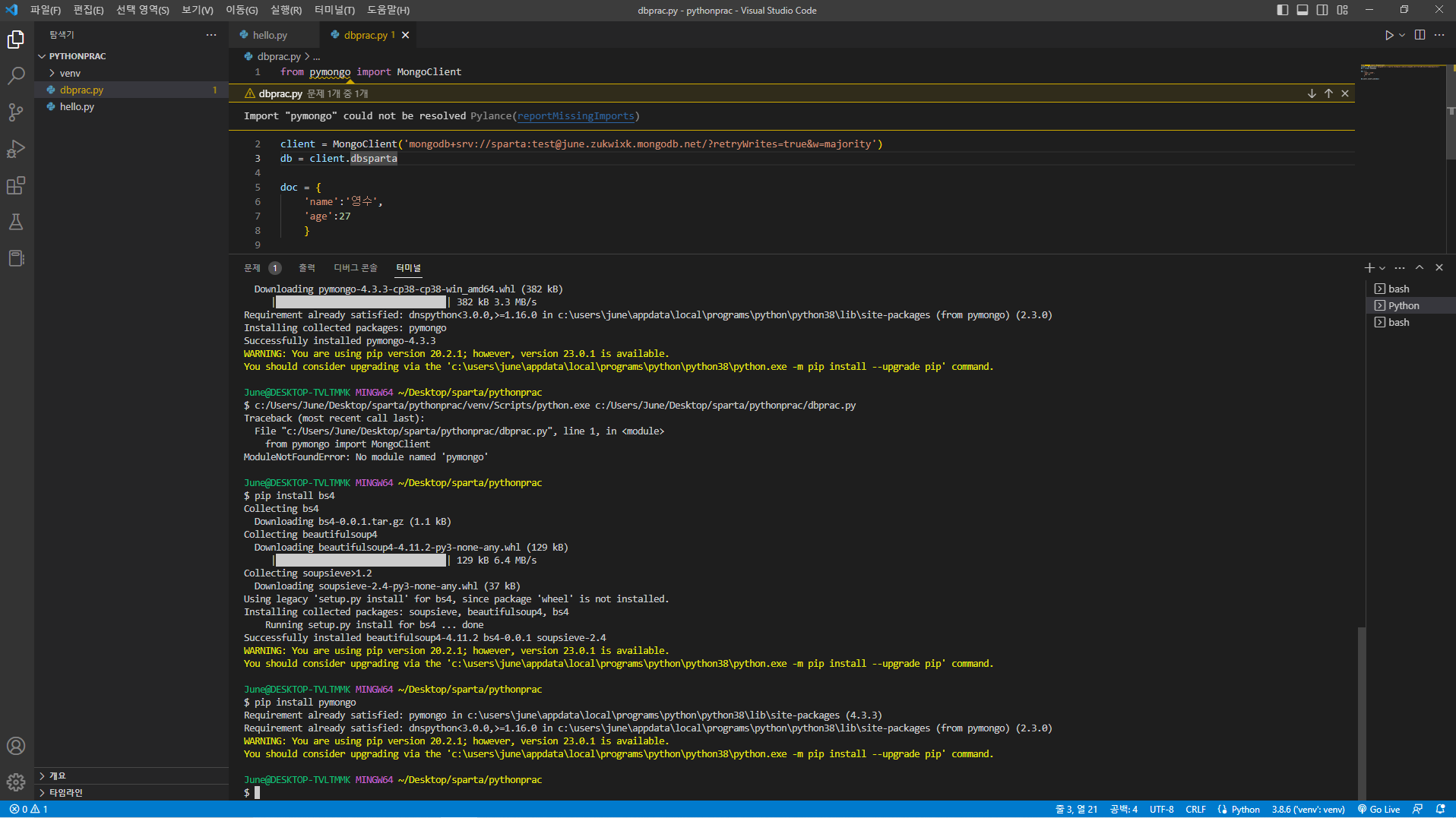The image size is (1456, 818).
Task: Switch to the 디버그 콘솔 panel tab
Action: tap(356, 268)
